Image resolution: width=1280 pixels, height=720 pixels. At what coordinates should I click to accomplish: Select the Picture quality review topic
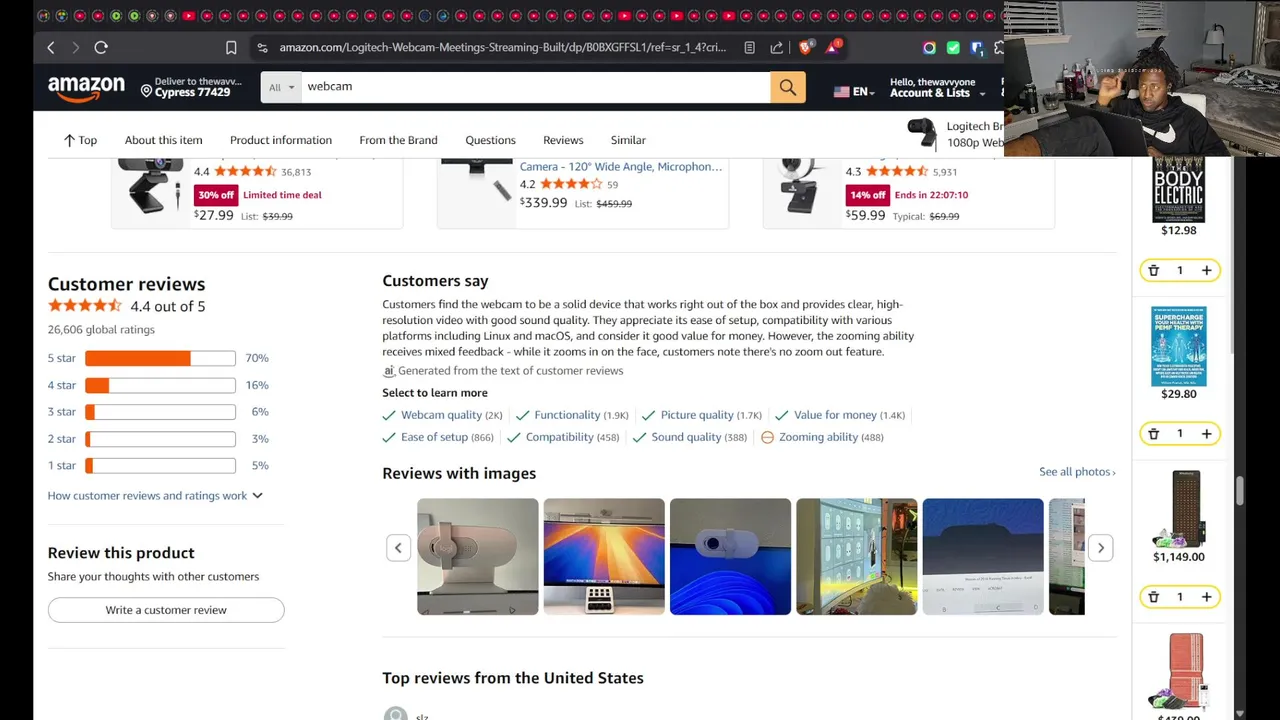pyautogui.click(x=702, y=415)
